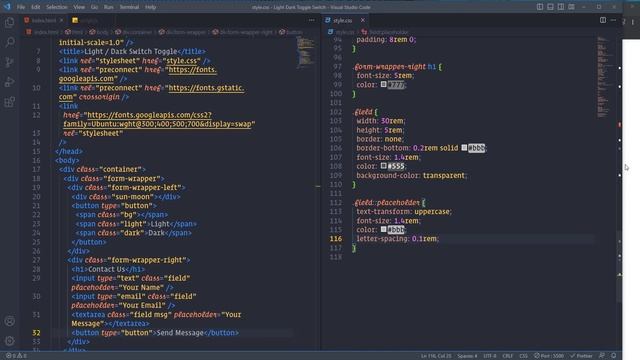
Task: Open the Extensions view
Action: 9,102
